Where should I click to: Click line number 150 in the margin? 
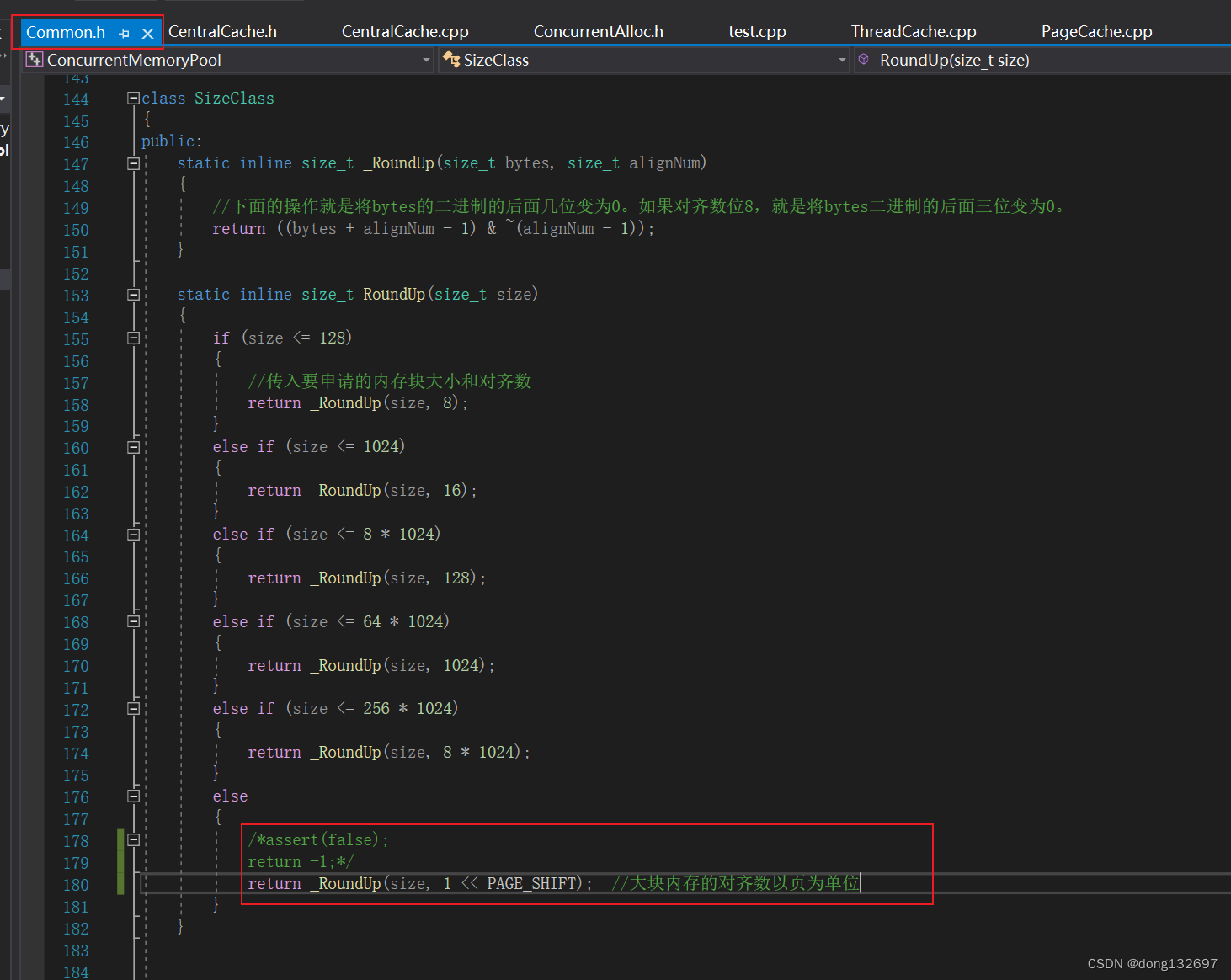pos(76,230)
